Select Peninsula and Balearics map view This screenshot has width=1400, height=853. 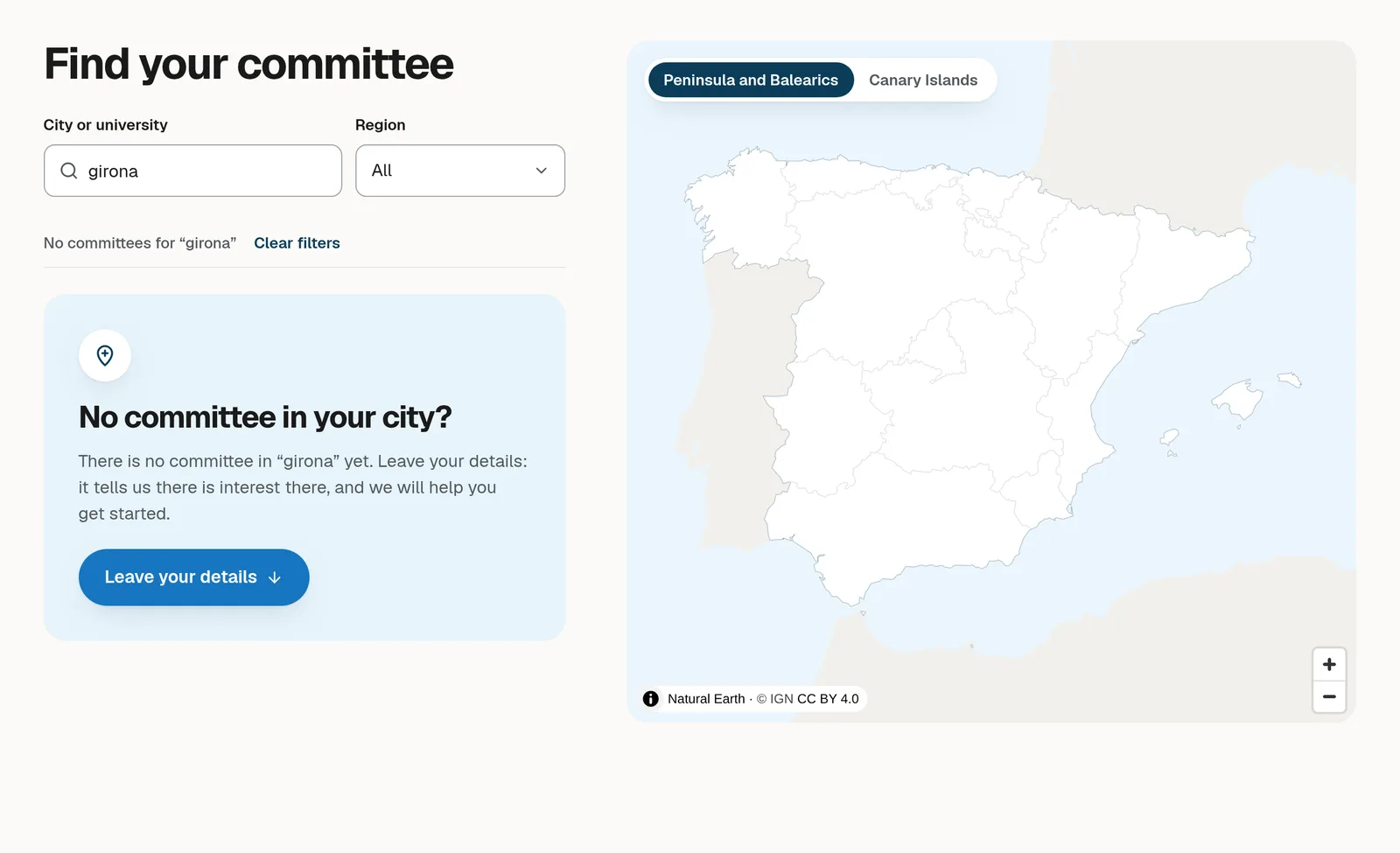click(x=751, y=80)
